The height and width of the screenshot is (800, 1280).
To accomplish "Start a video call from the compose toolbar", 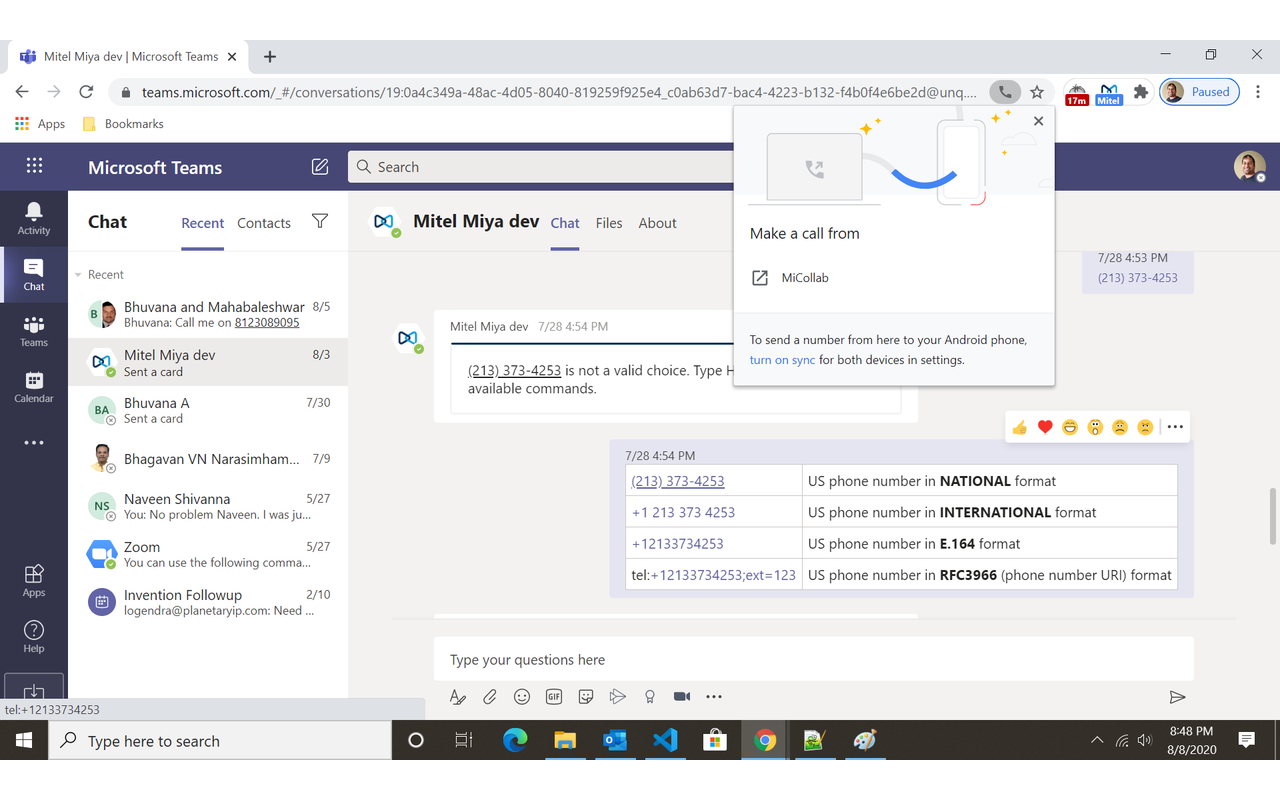I will [681, 696].
